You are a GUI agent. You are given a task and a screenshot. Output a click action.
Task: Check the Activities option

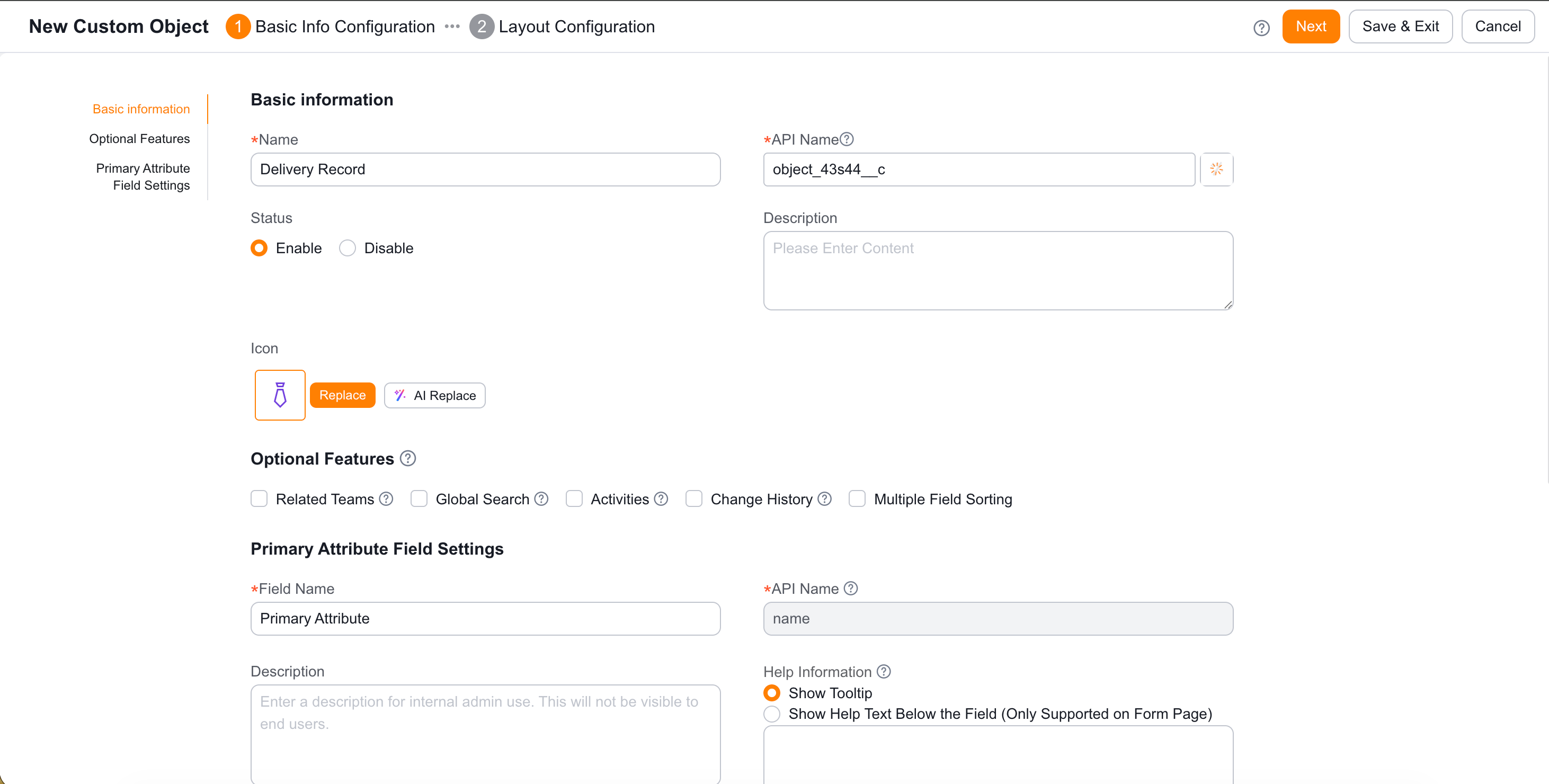[574, 498]
